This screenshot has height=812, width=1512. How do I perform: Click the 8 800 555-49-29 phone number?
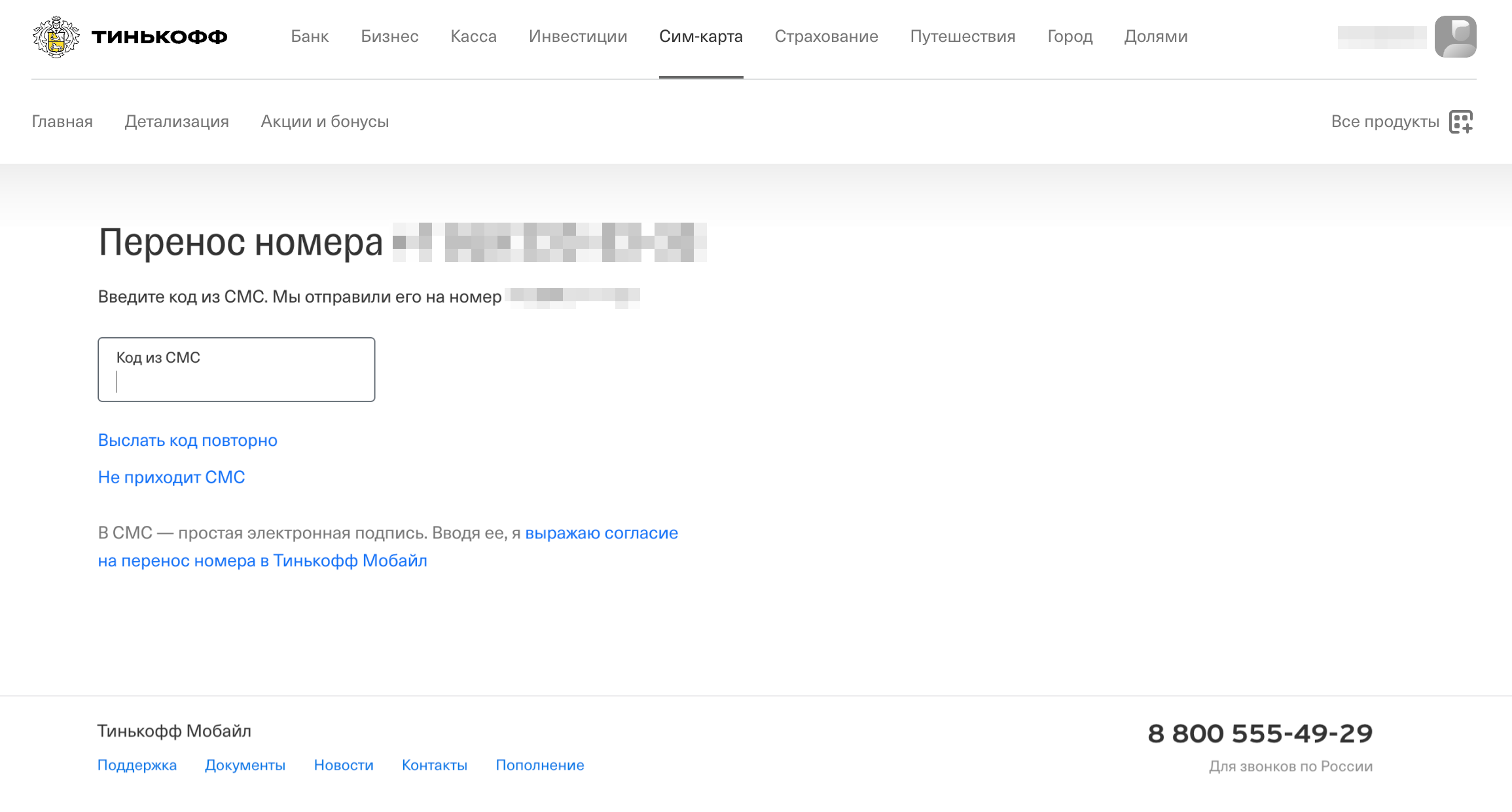tap(1260, 733)
